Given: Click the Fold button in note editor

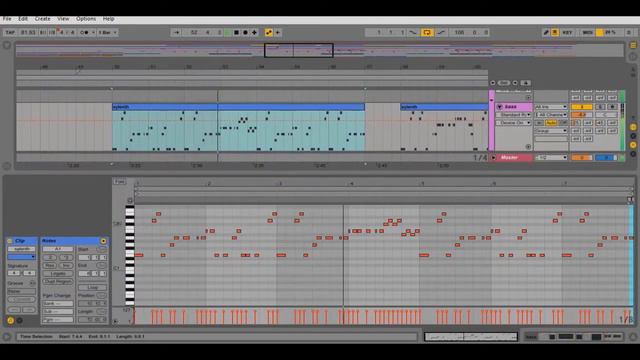Looking at the screenshot, I should pos(119,182).
